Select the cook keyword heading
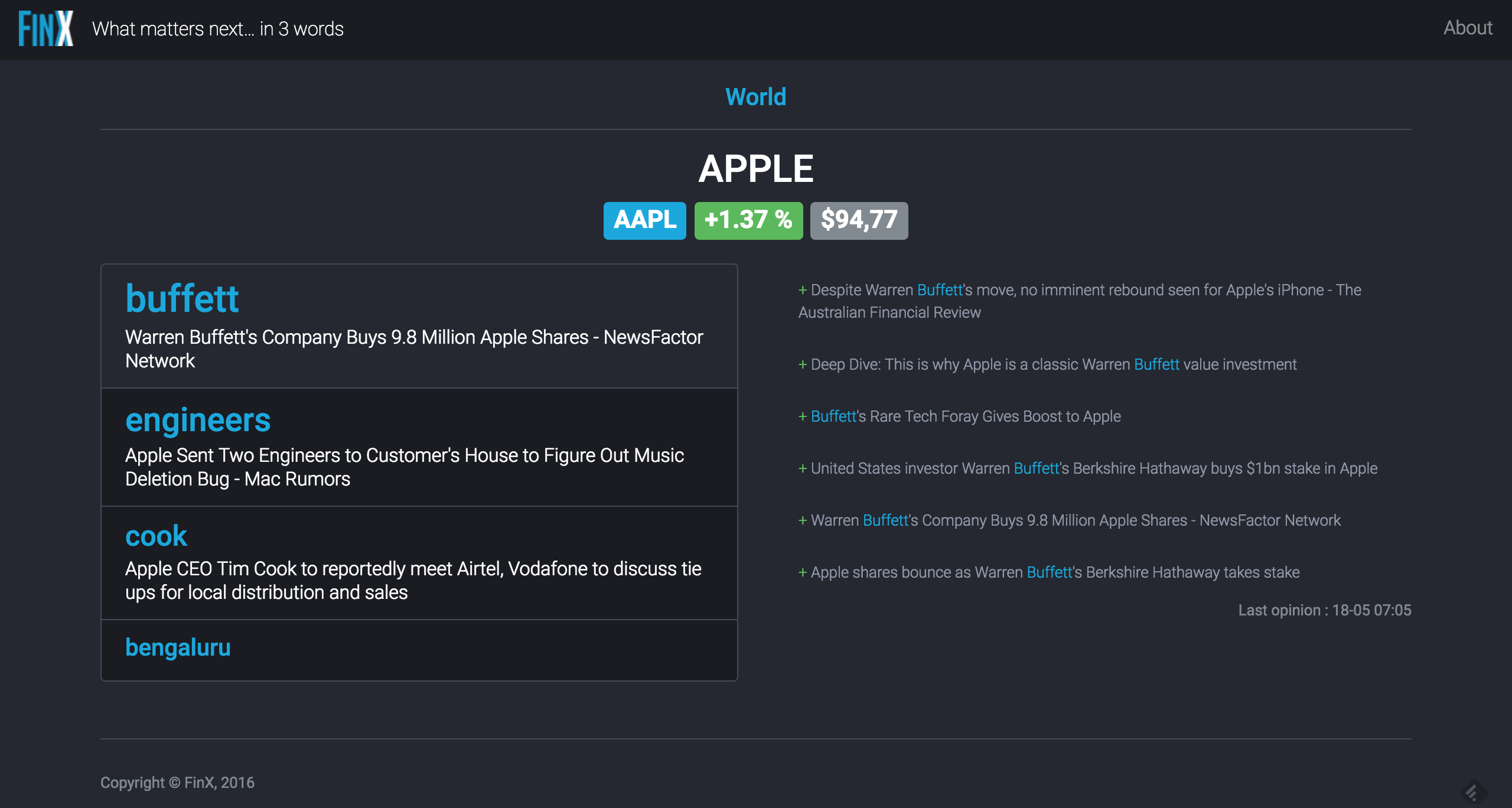 tap(156, 536)
